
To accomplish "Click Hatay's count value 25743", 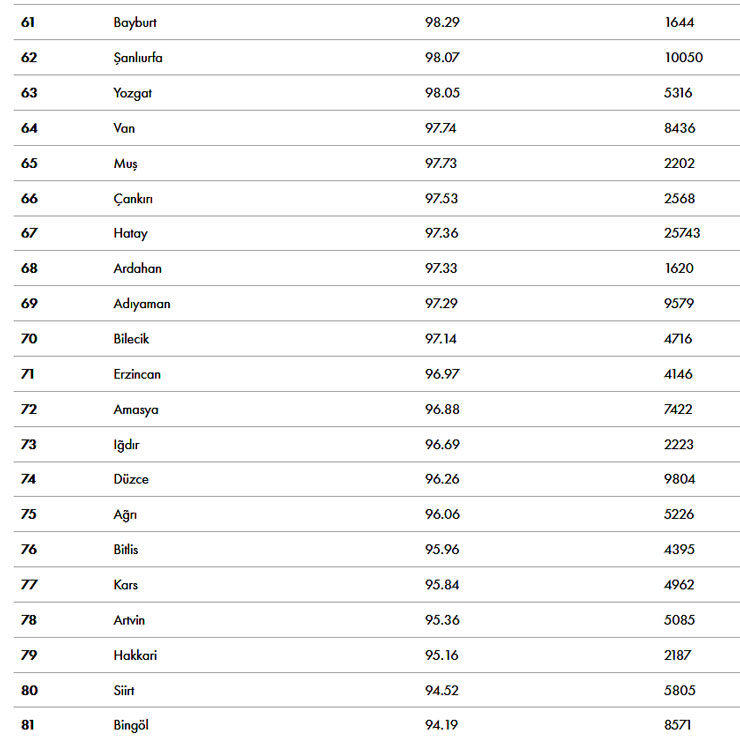I will [x=682, y=233].
